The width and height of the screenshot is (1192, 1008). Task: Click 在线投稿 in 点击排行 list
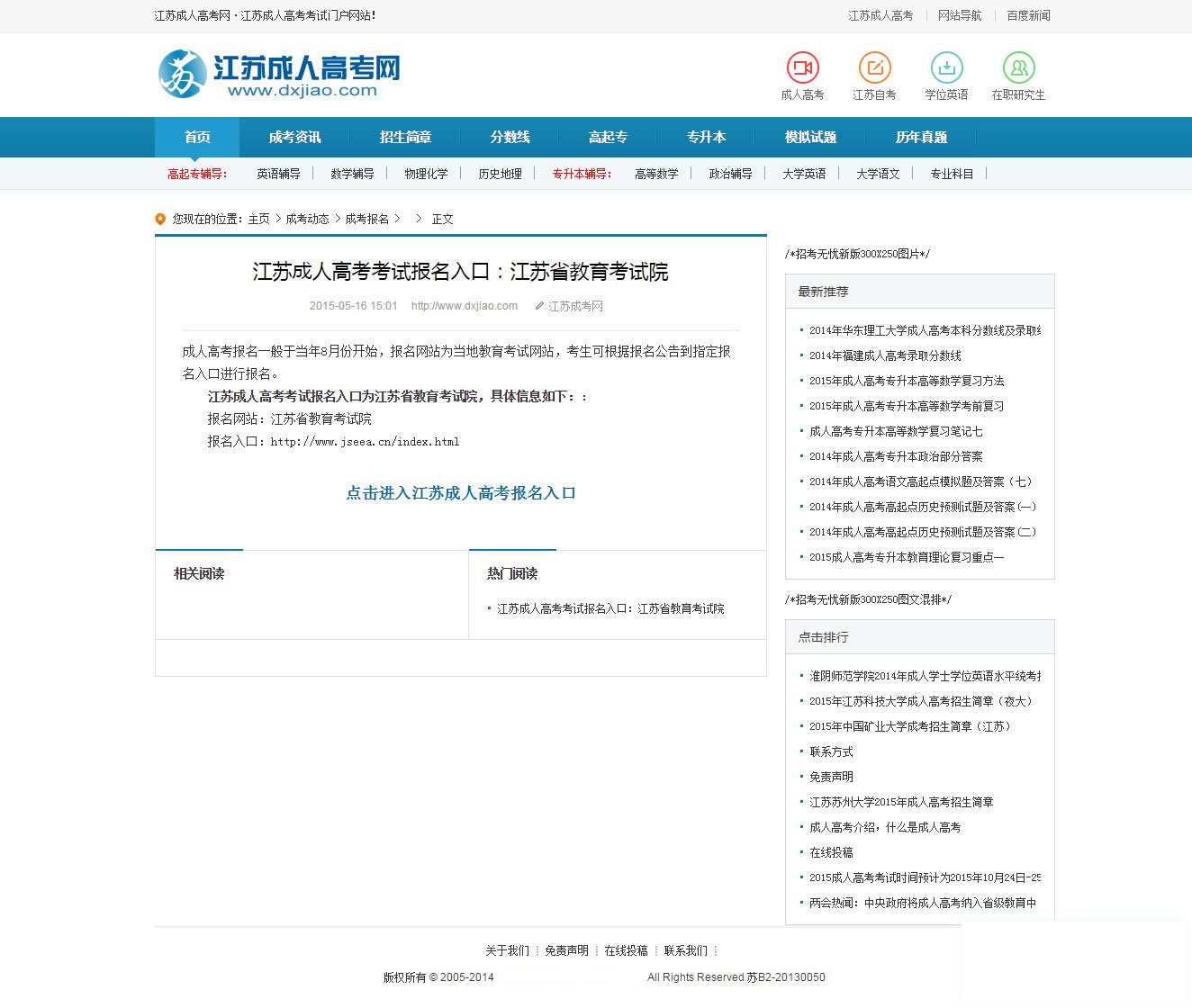point(831,852)
